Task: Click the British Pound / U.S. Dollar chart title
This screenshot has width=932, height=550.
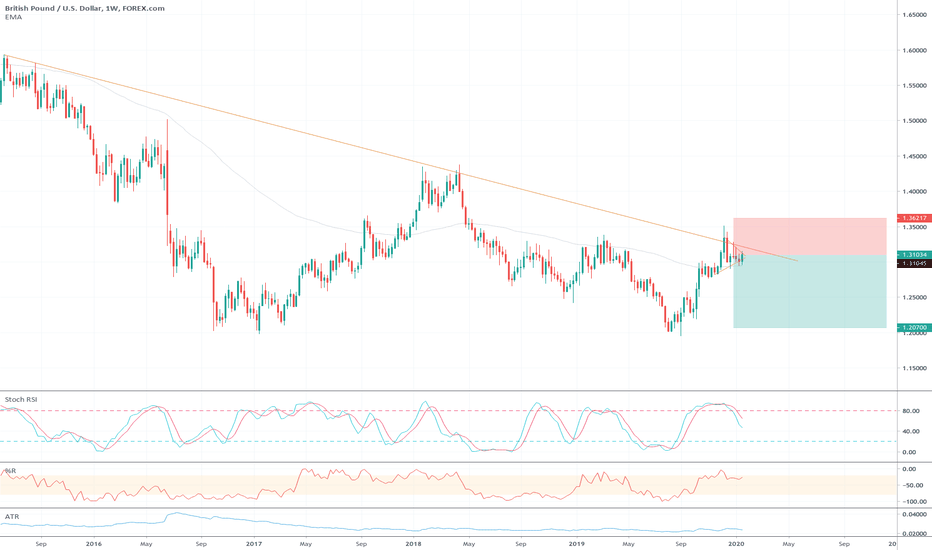Action: [85, 7]
